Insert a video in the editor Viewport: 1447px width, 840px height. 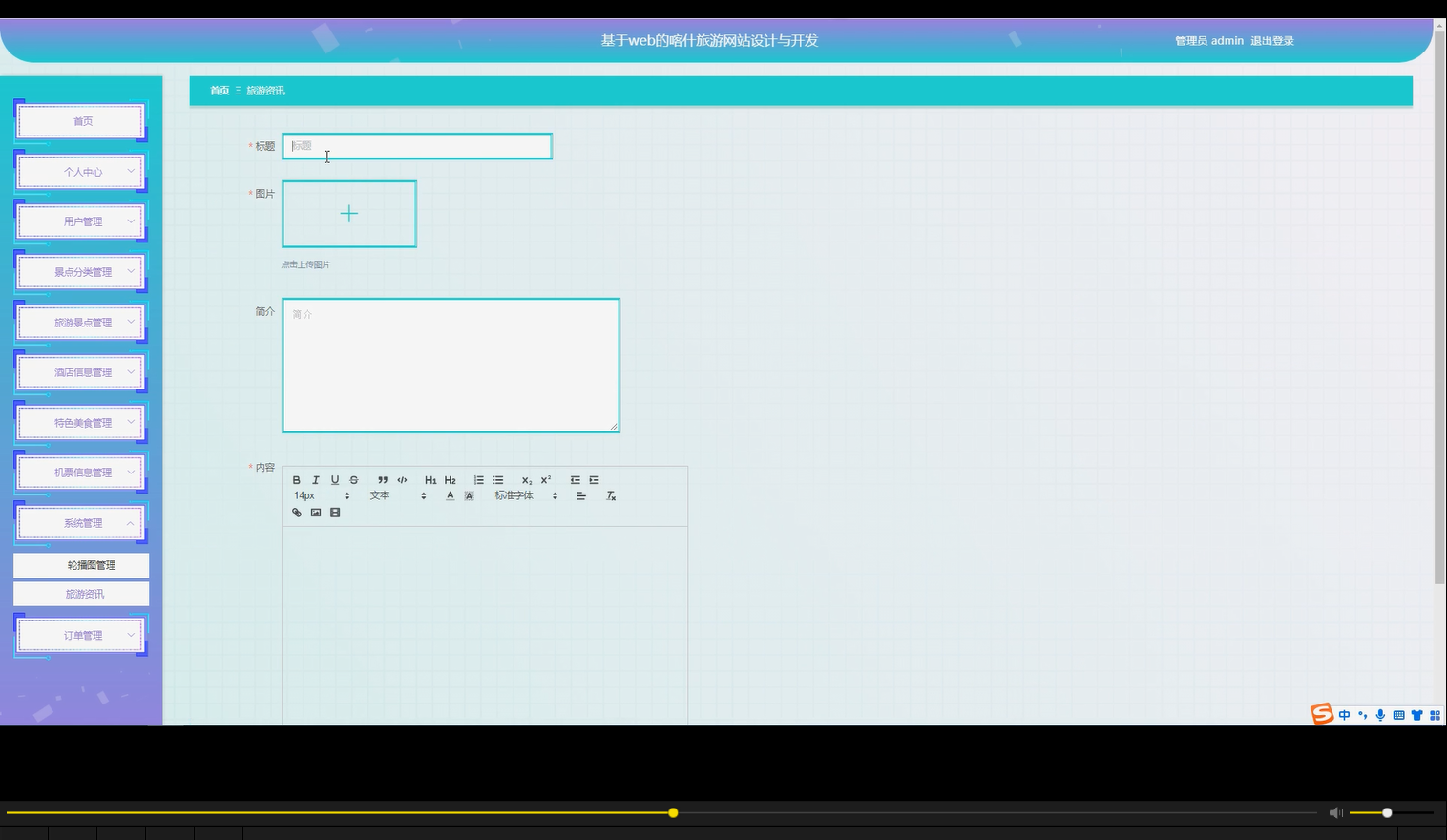tap(335, 513)
